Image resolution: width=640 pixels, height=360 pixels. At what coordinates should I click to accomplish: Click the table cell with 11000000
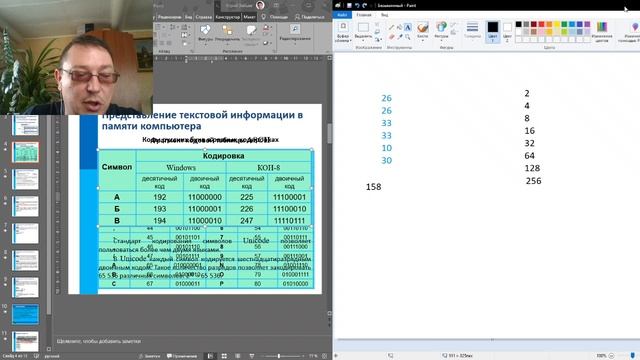click(x=204, y=197)
